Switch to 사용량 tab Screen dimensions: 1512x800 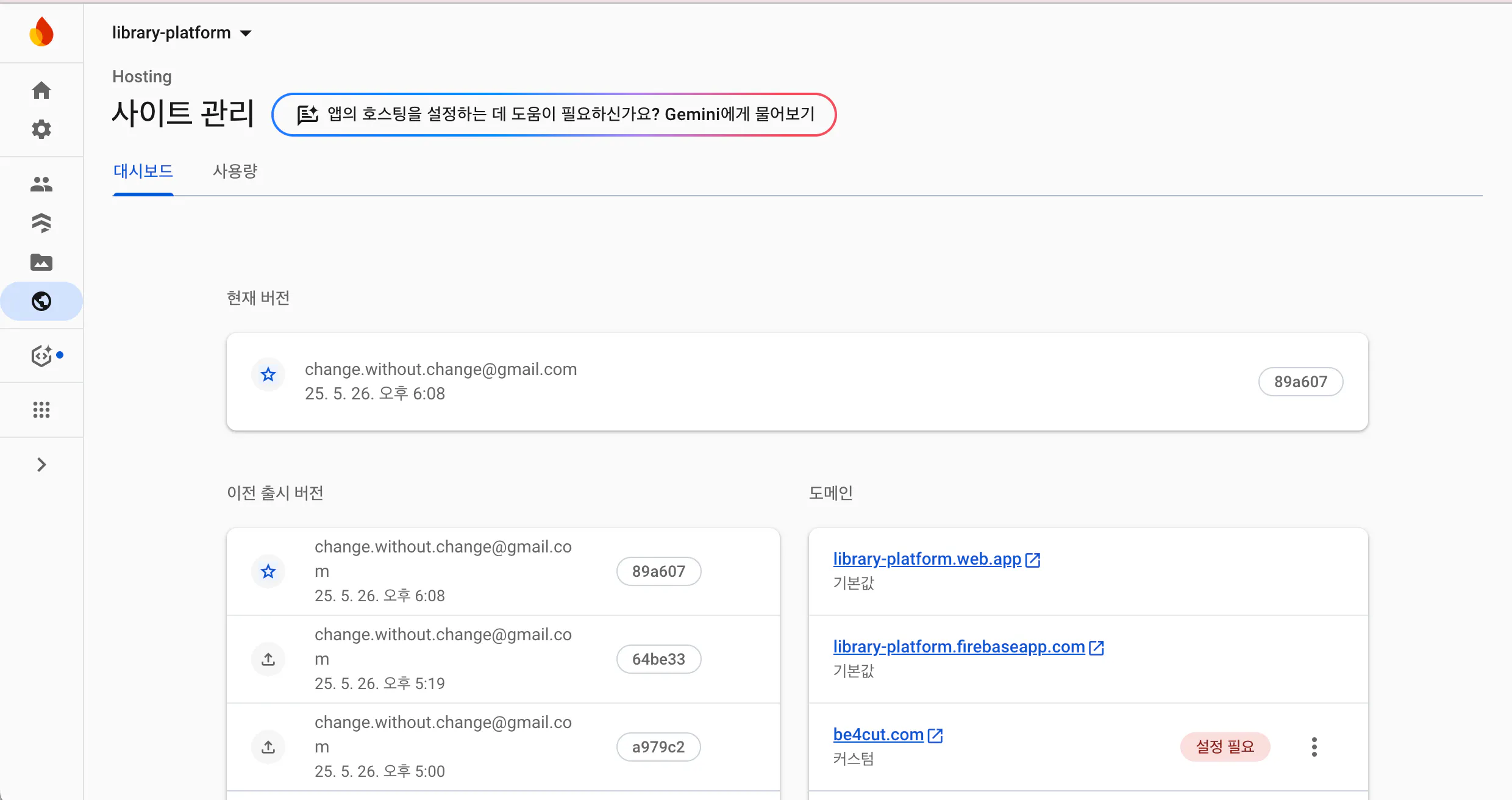[235, 171]
